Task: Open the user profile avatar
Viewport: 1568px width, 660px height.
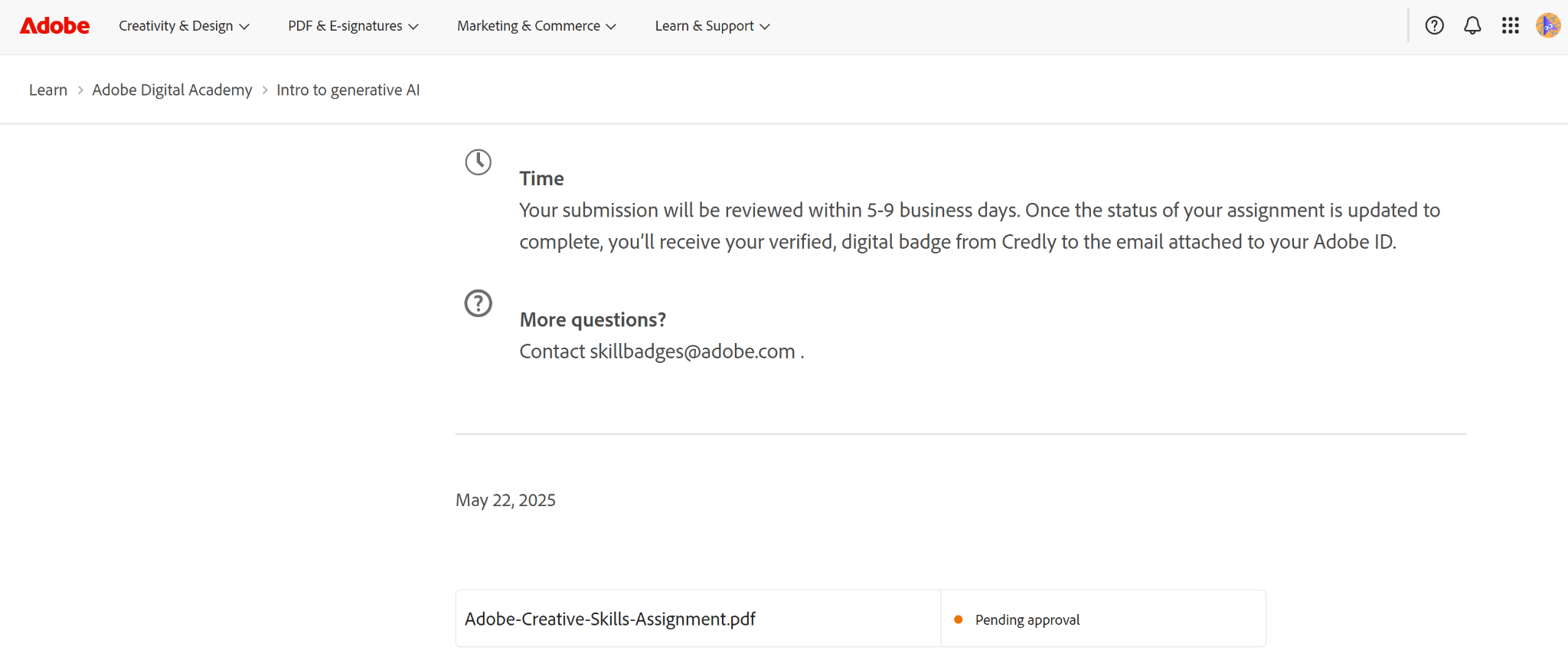Action: 1548,25
